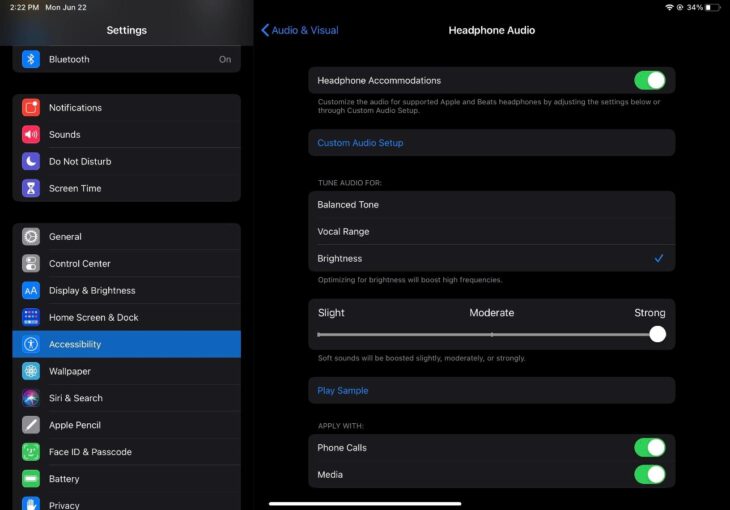Tap the Control Center icon
The image size is (730, 510).
[x=31, y=264]
